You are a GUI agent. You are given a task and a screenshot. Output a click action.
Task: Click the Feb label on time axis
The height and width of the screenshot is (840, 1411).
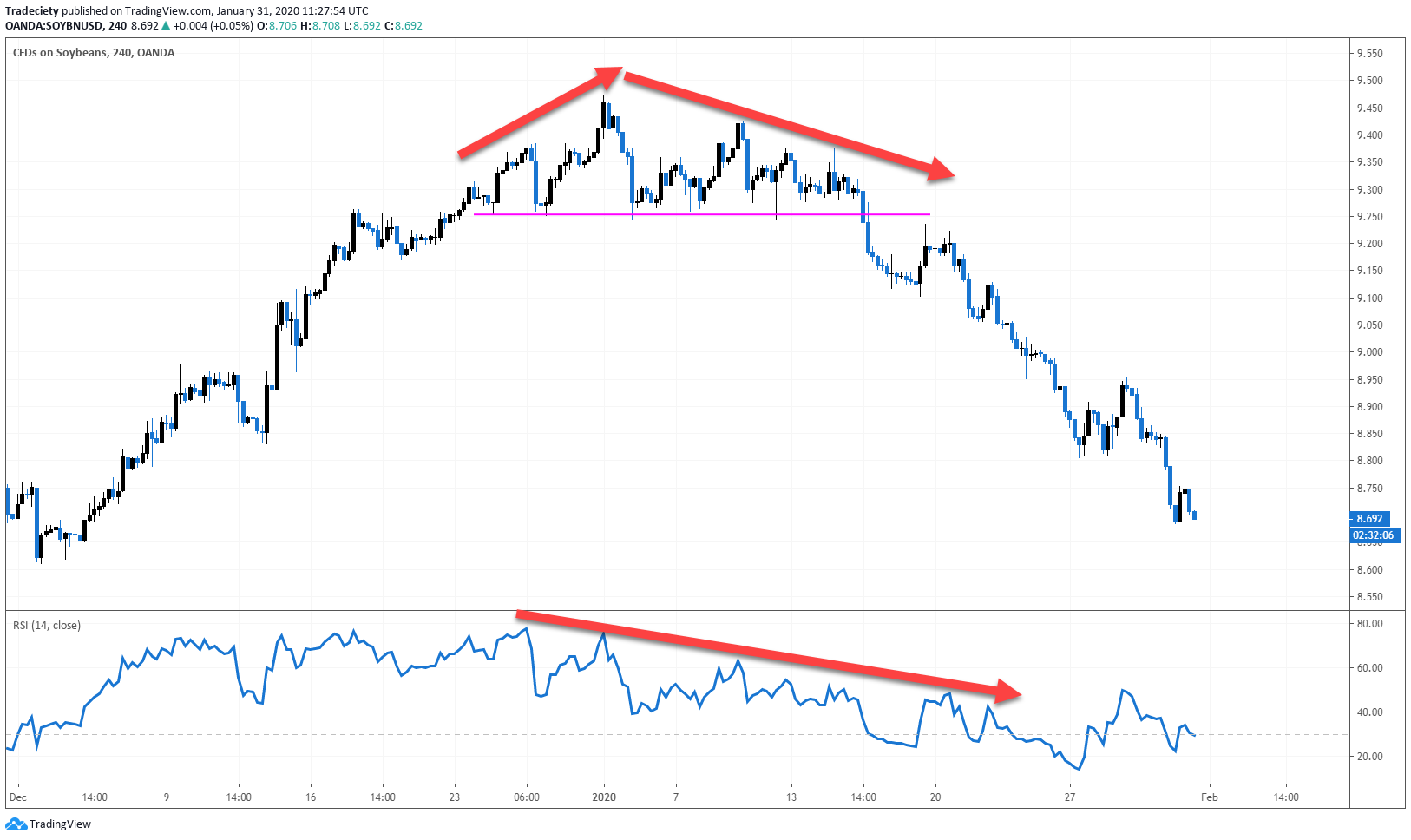coord(1209,797)
